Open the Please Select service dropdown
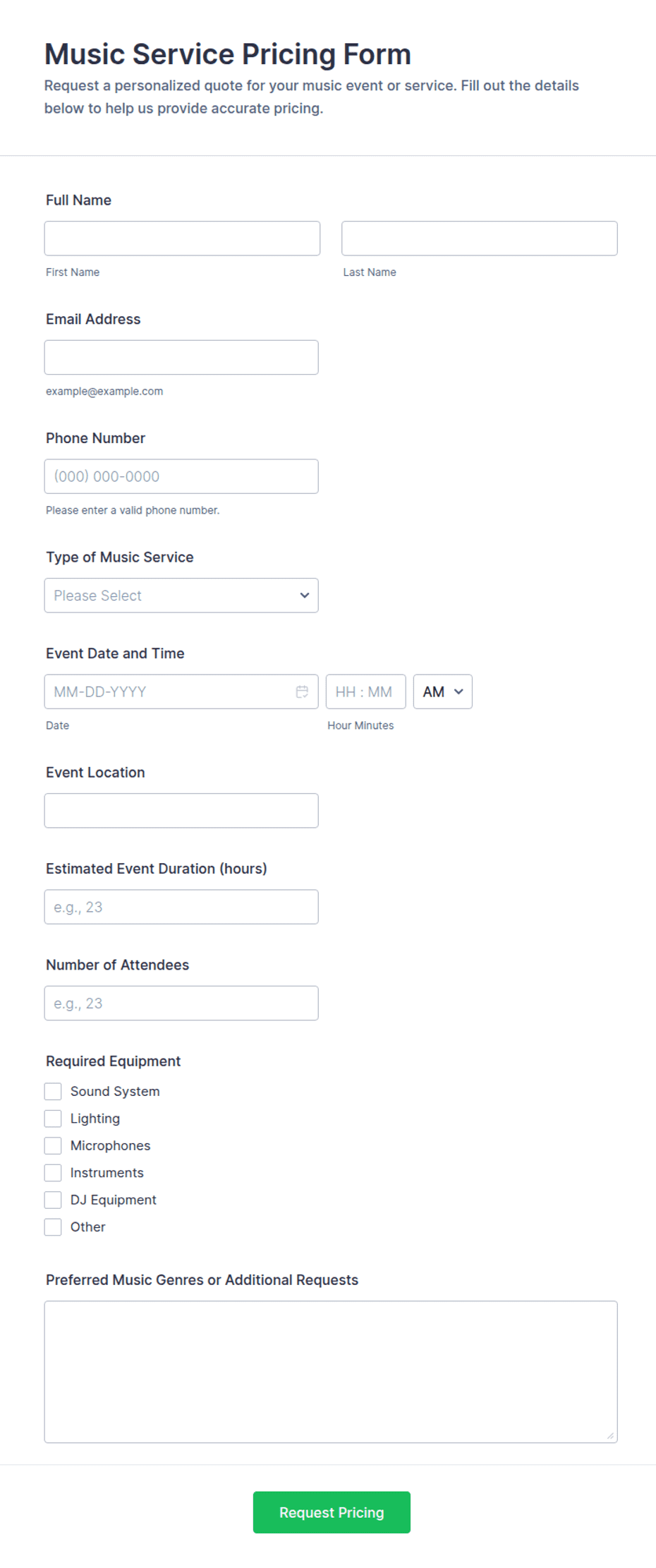The image size is (656, 1568). [181, 596]
